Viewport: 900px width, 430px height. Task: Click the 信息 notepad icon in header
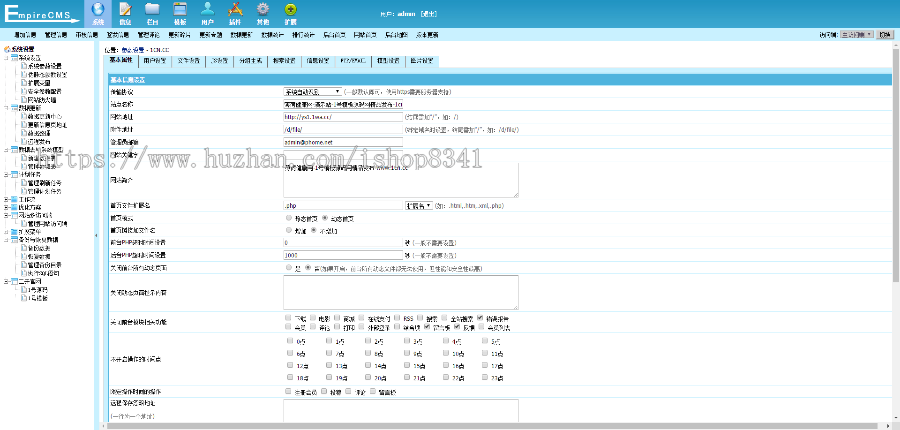pos(125,12)
